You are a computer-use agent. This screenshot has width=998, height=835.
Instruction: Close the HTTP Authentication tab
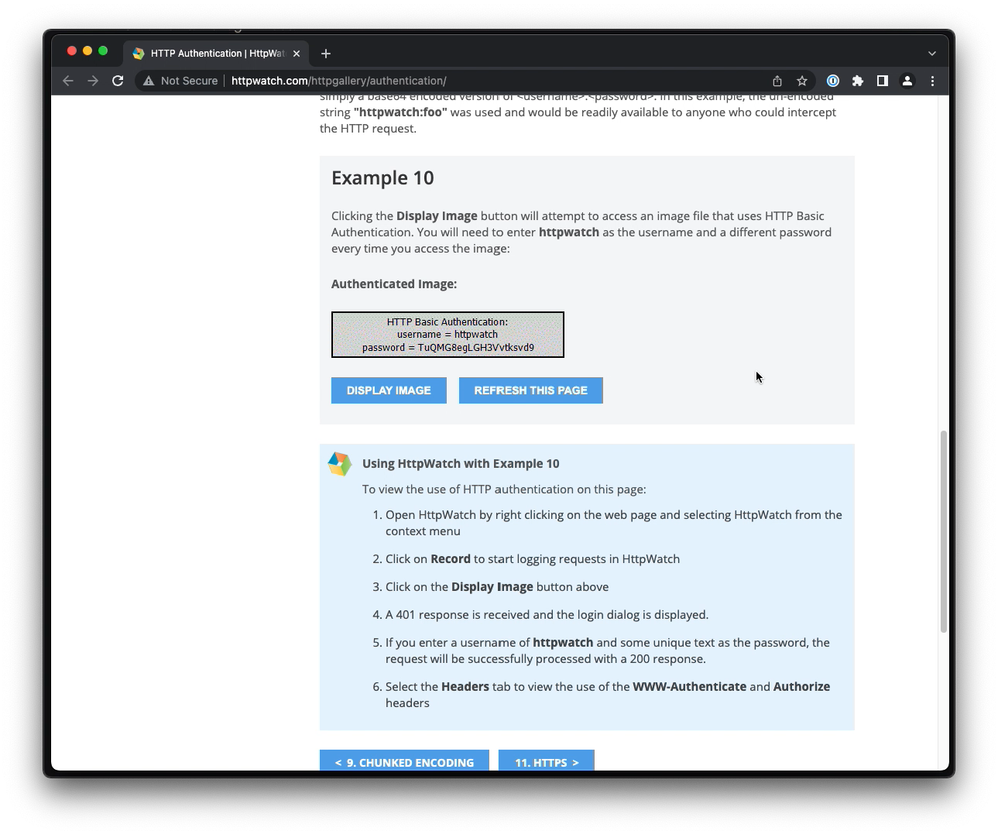tap(296, 53)
